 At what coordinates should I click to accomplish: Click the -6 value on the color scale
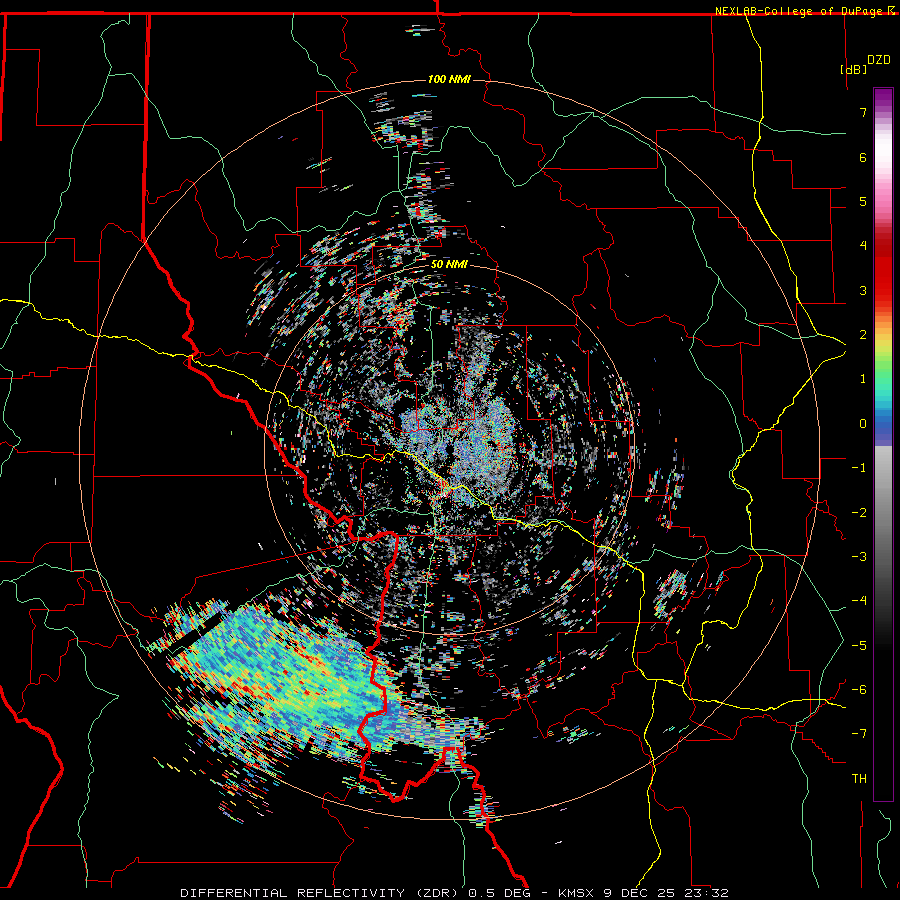pos(859,690)
